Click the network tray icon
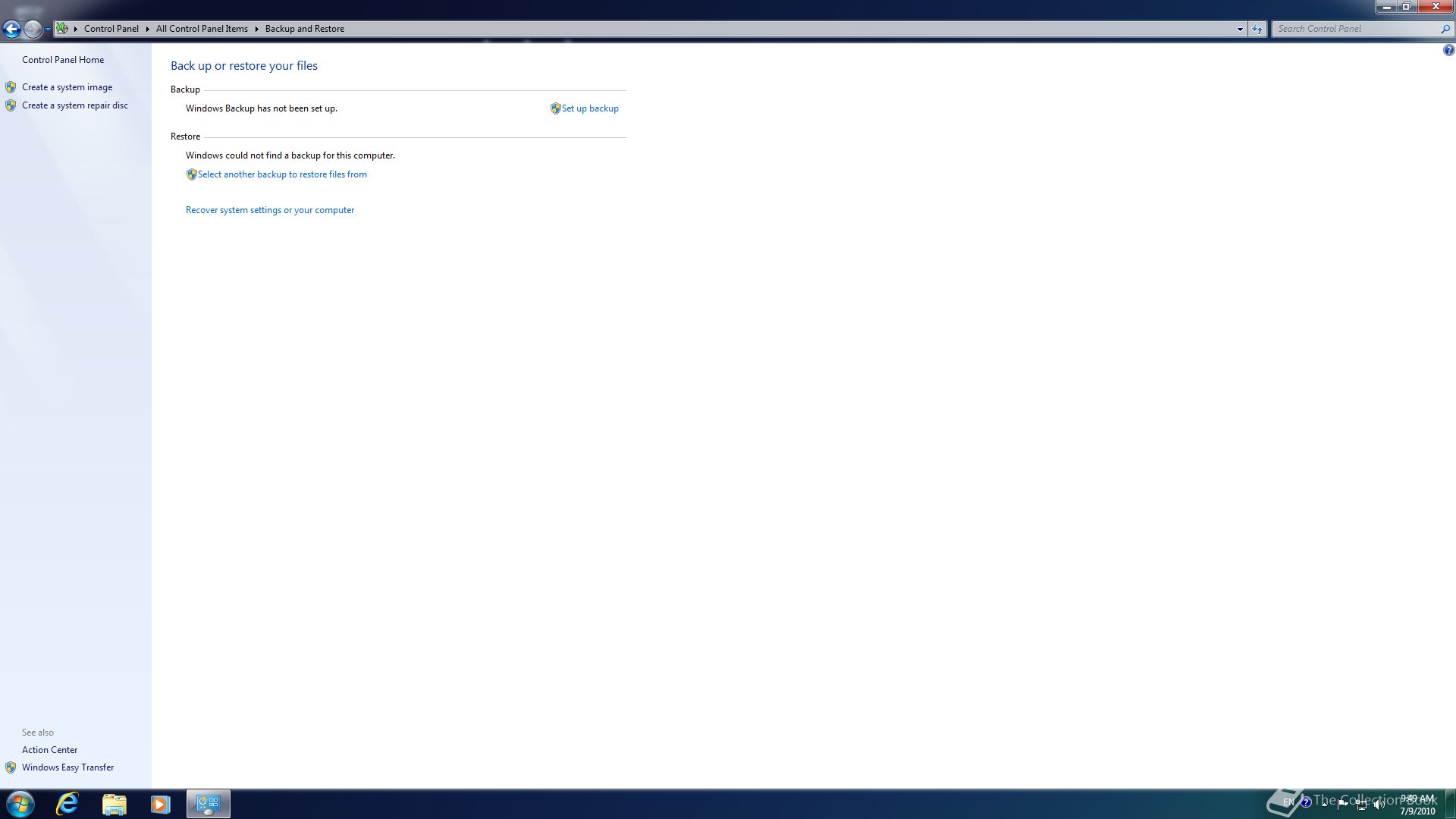Screen dimensions: 1456x819 tap(1361, 805)
